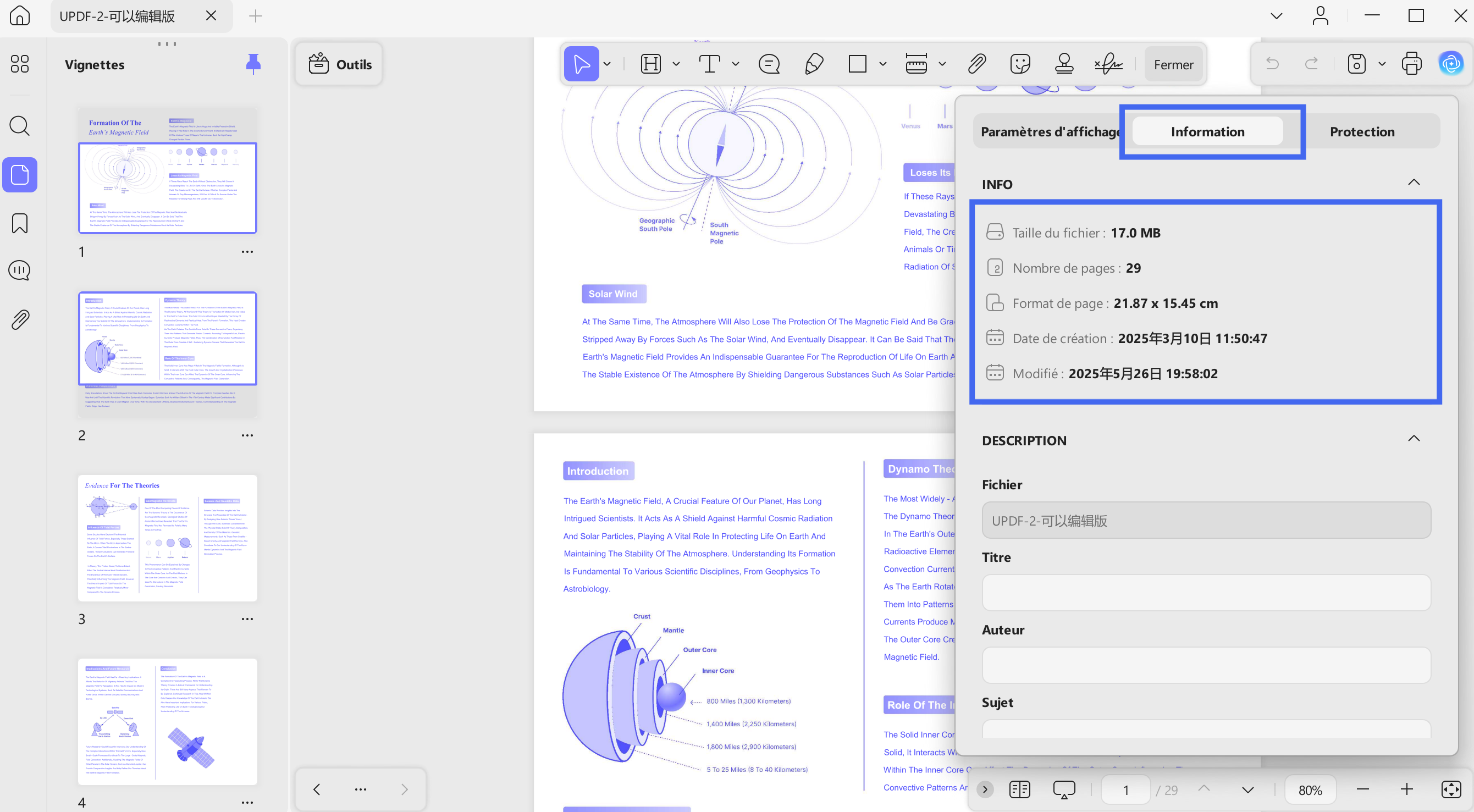Select the measurement ruler tool

click(917, 64)
